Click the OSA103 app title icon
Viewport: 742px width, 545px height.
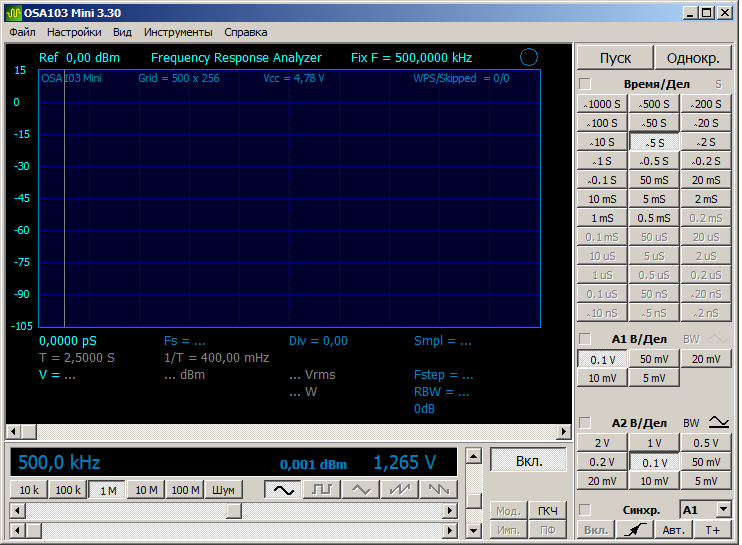[14, 13]
